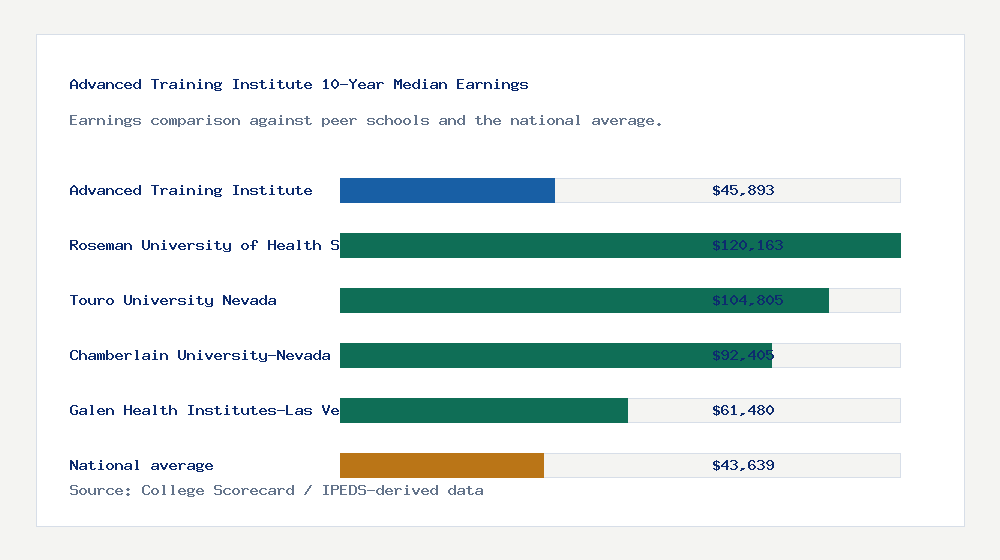Select the 'Chamberlain University-Nevada' label
Image resolution: width=1000 pixels, height=560 pixels.
[x=200, y=355]
